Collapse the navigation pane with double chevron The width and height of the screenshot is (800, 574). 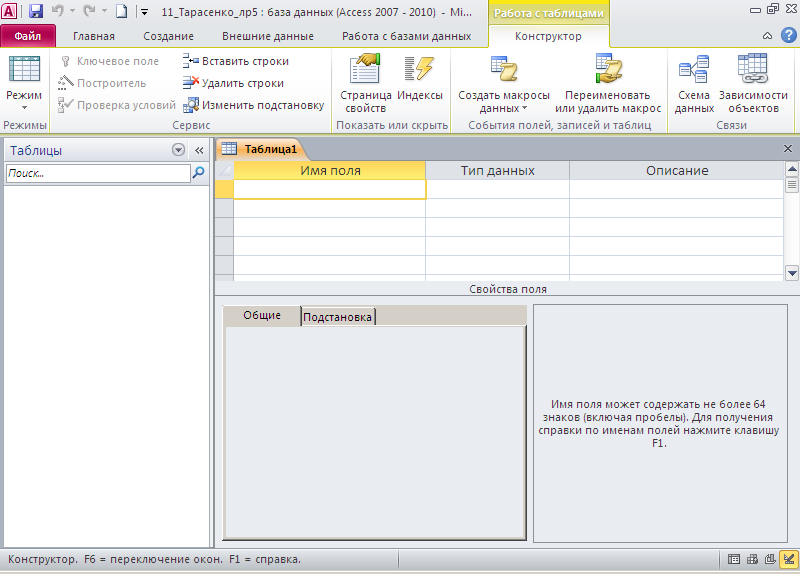coord(199,150)
